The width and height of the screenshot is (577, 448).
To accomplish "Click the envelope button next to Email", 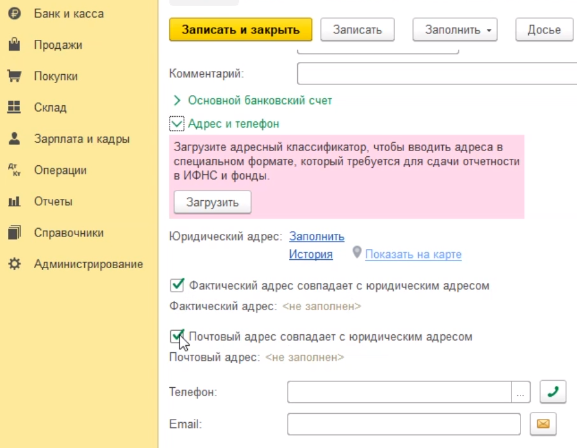I will (x=543, y=424).
